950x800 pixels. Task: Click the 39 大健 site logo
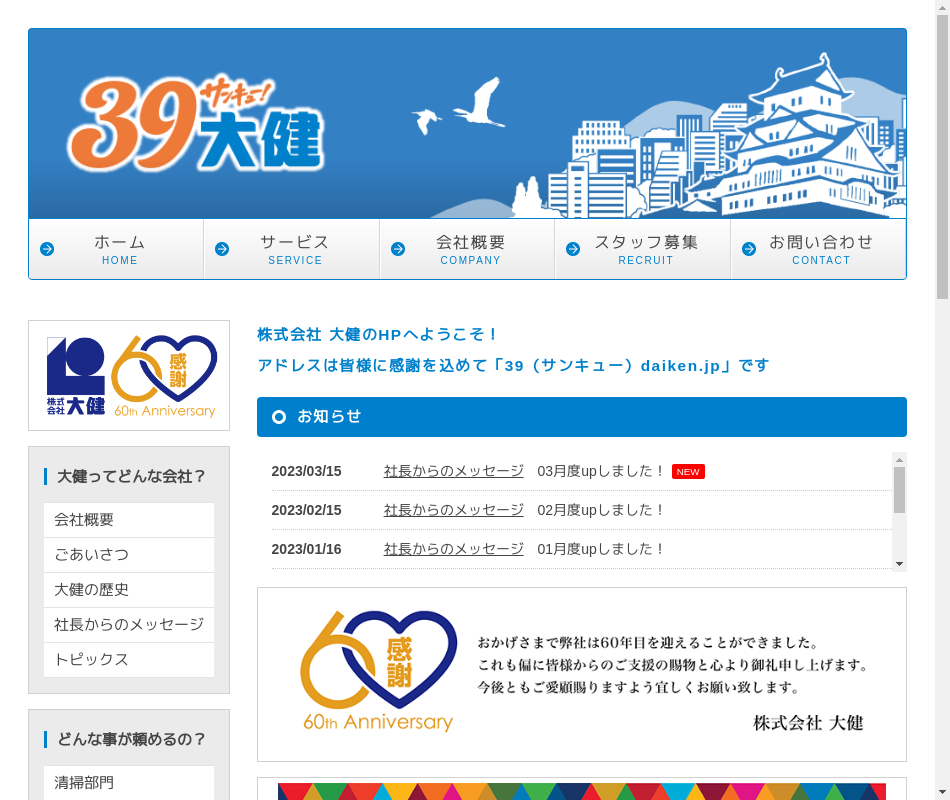(195, 124)
